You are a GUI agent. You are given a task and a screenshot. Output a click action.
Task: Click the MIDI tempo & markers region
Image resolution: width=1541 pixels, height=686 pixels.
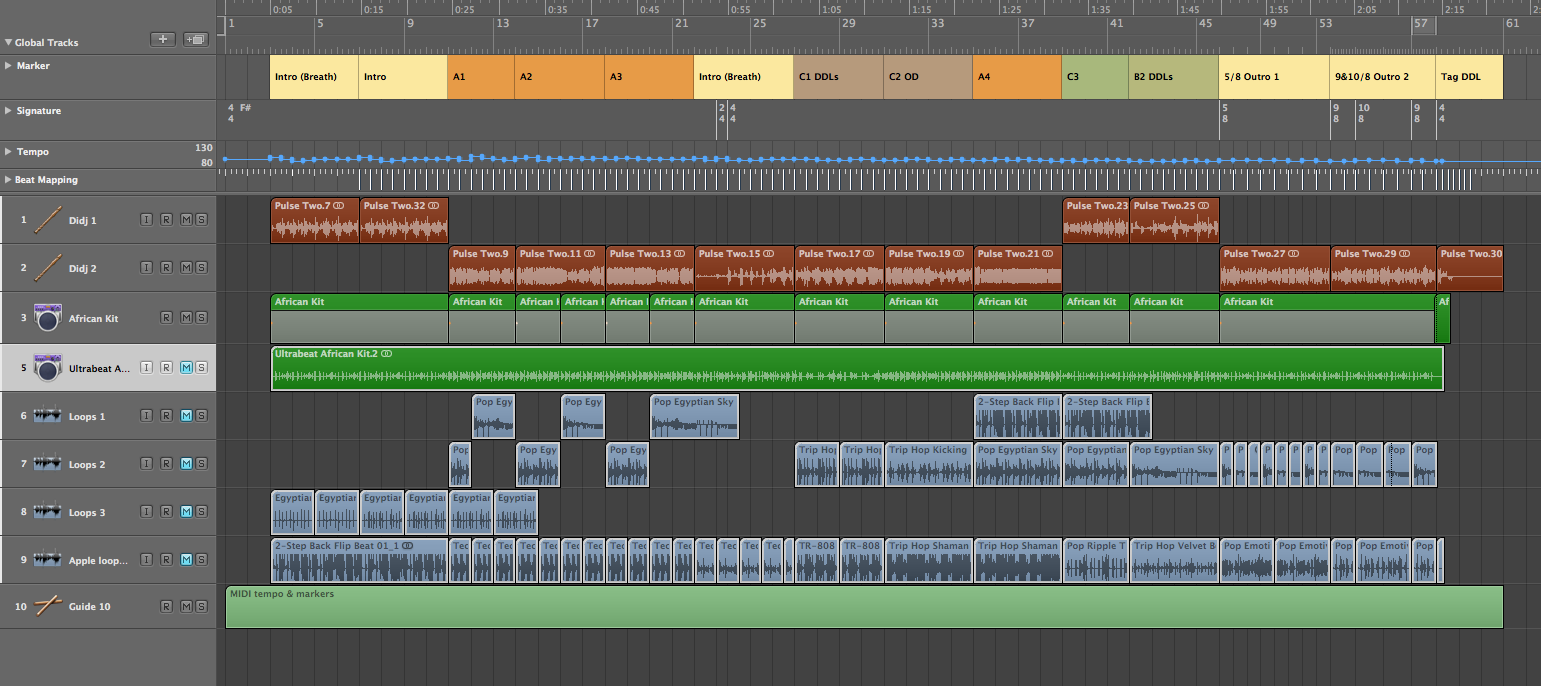point(863,607)
